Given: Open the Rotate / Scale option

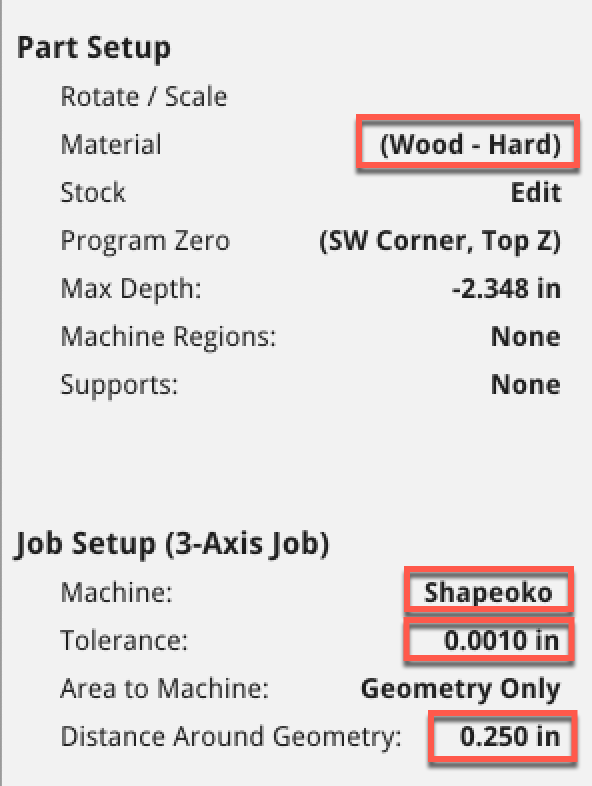Looking at the screenshot, I should (144, 96).
